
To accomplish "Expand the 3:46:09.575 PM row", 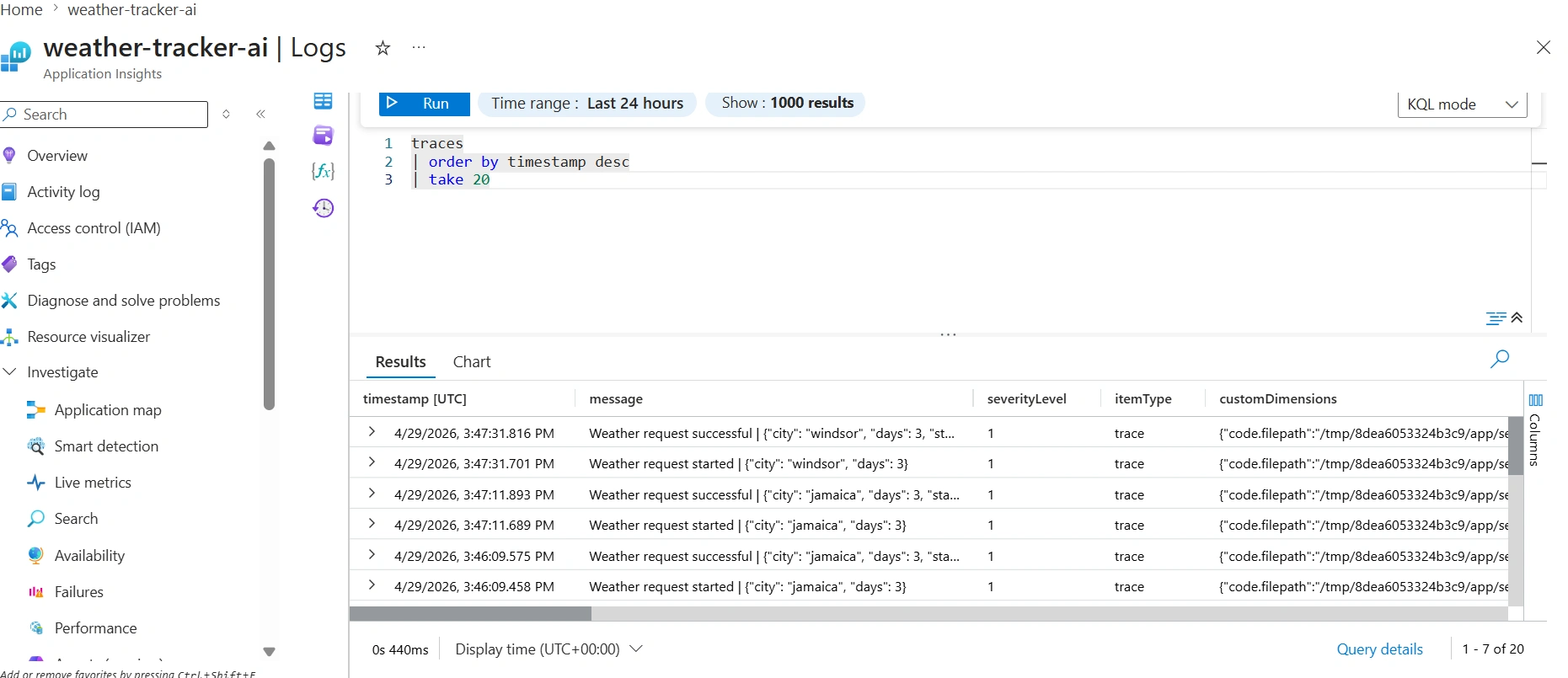I will (372, 554).
